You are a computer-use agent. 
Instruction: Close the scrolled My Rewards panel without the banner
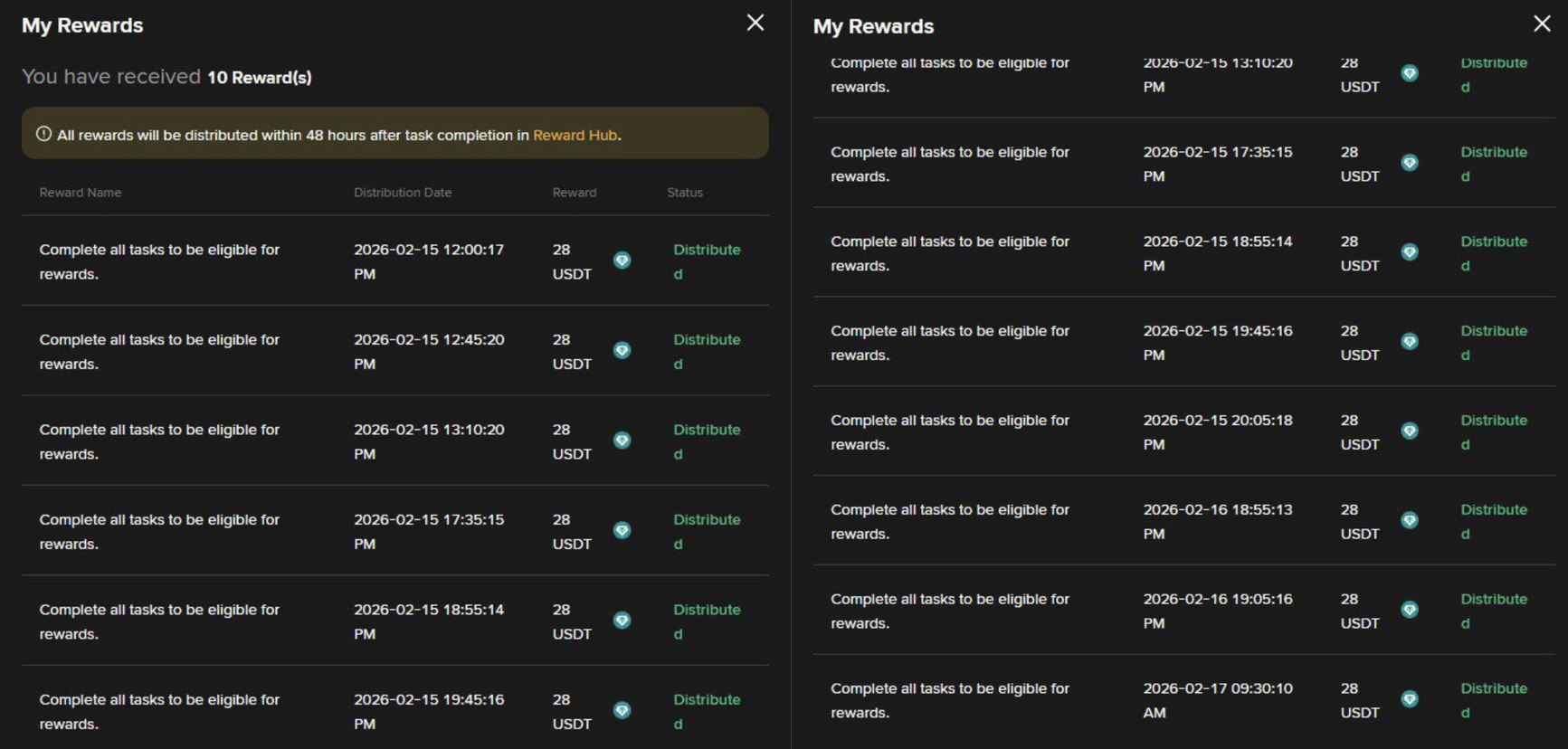coord(1542,24)
